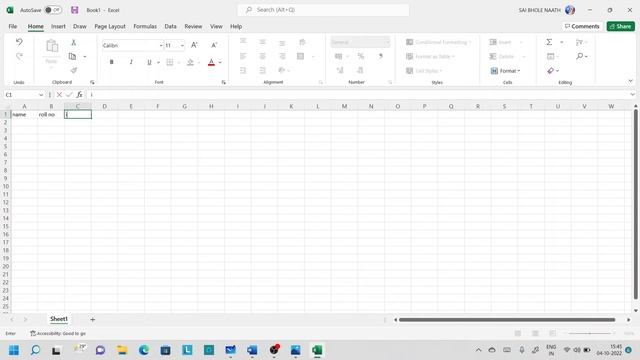Open File Explorer from the taskbar

pyautogui.click(x=122, y=350)
